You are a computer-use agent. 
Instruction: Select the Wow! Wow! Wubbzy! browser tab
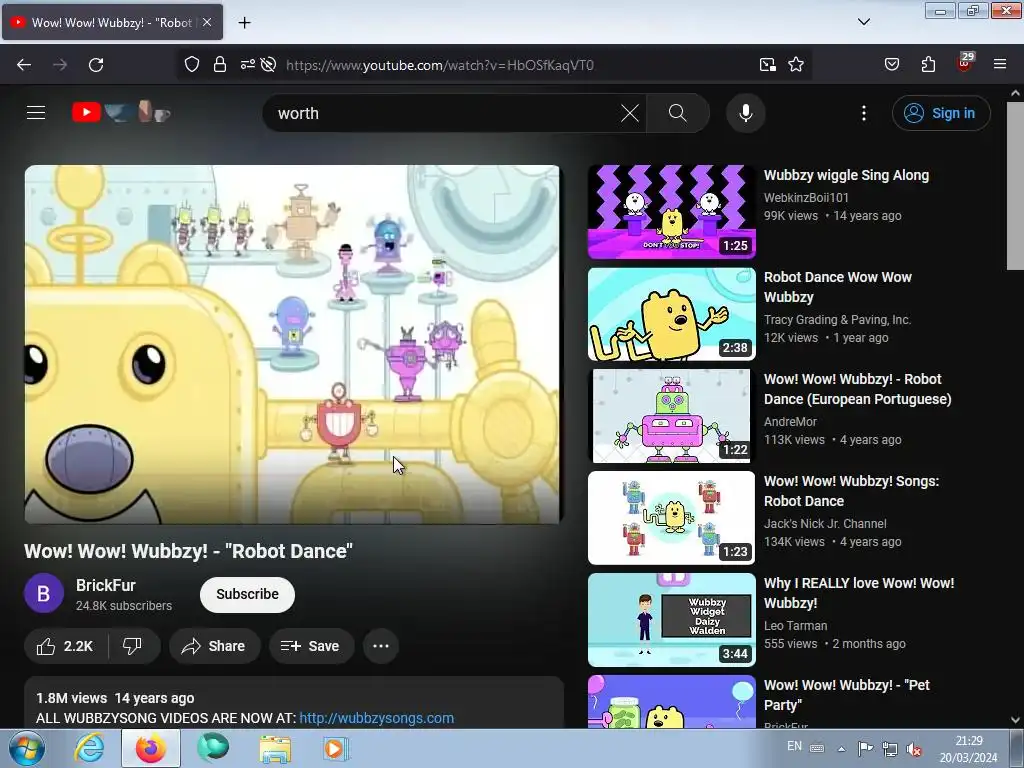pyautogui.click(x=112, y=22)
